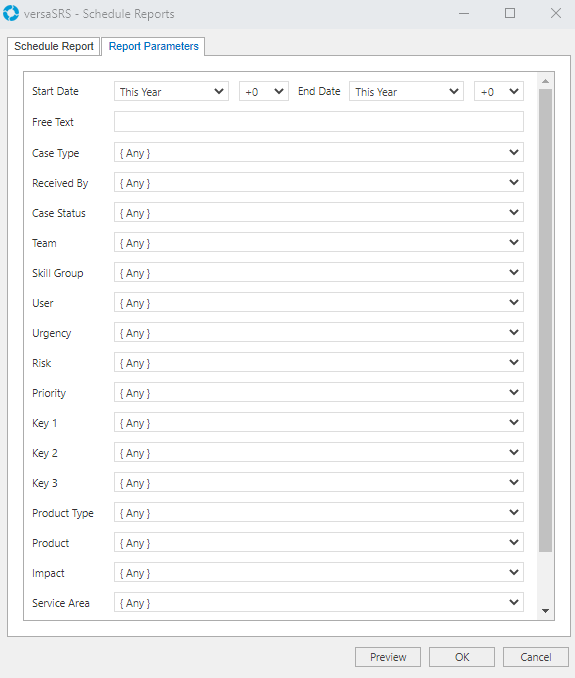Open the Key 2 dropdown
Screen dimensions: 575x678
coord(319,452)
